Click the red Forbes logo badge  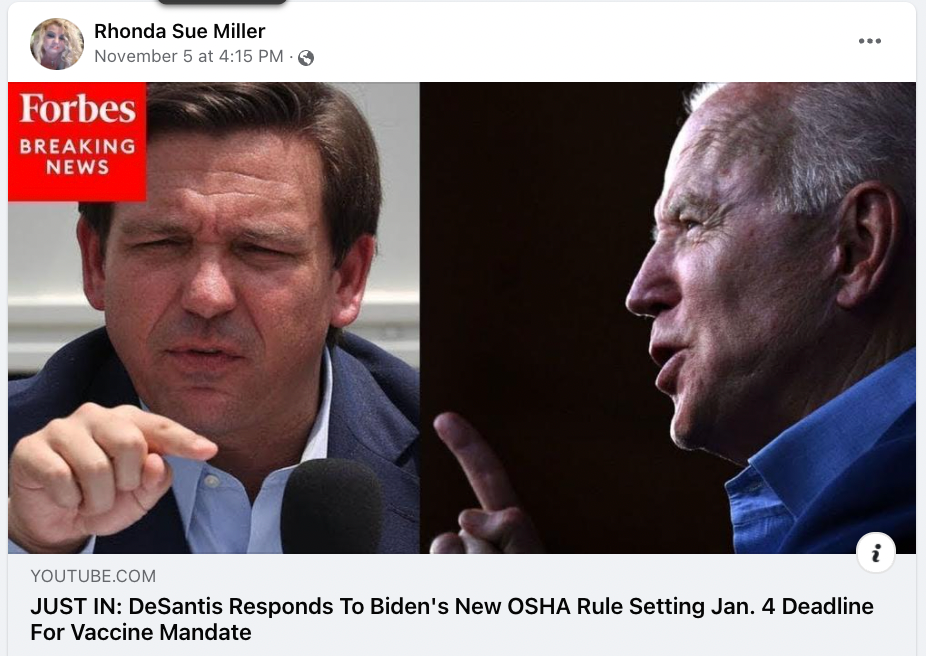77,142
